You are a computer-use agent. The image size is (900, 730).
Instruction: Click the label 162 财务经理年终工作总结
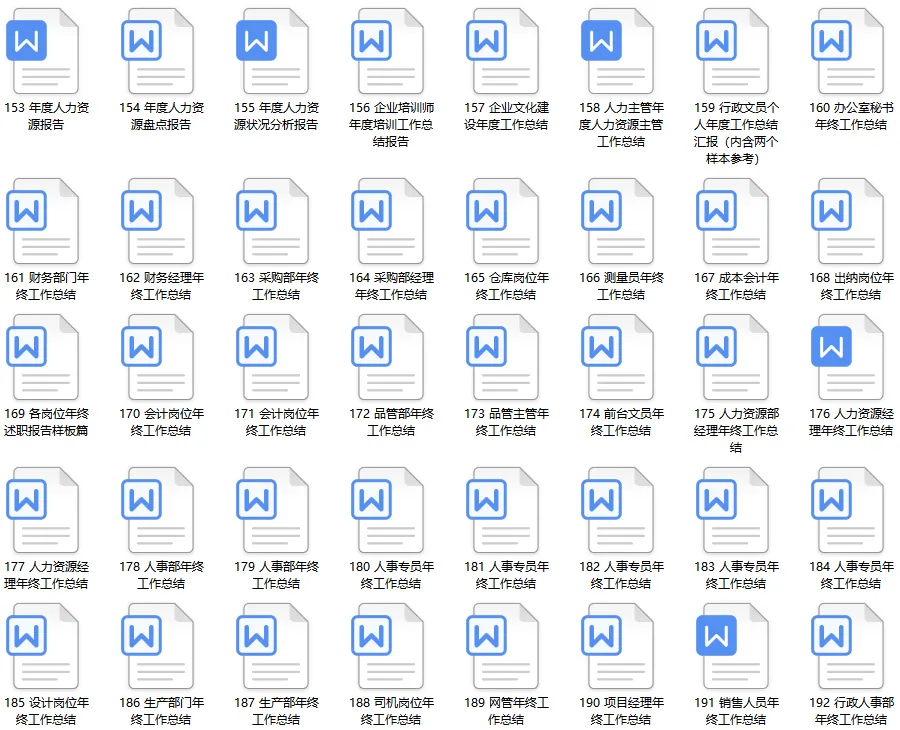click(161, 286)
